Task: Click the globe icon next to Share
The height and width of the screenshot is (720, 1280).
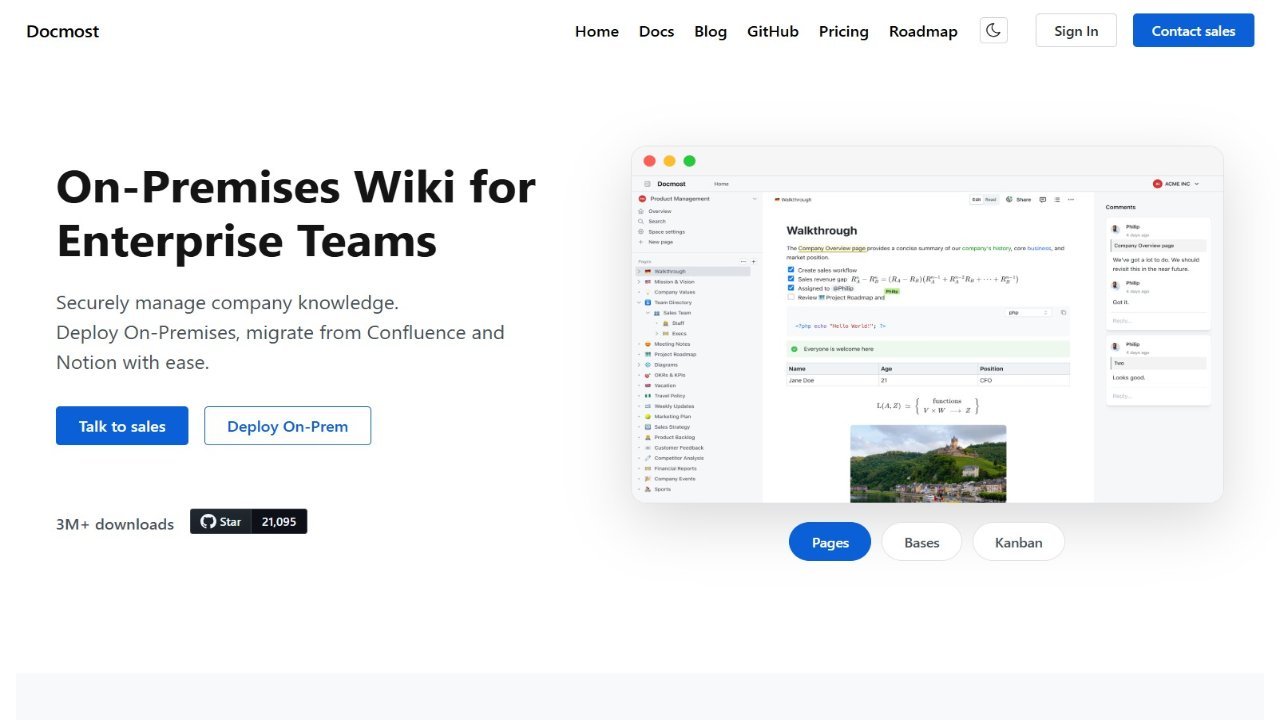Action: [x=1010, y=200]
